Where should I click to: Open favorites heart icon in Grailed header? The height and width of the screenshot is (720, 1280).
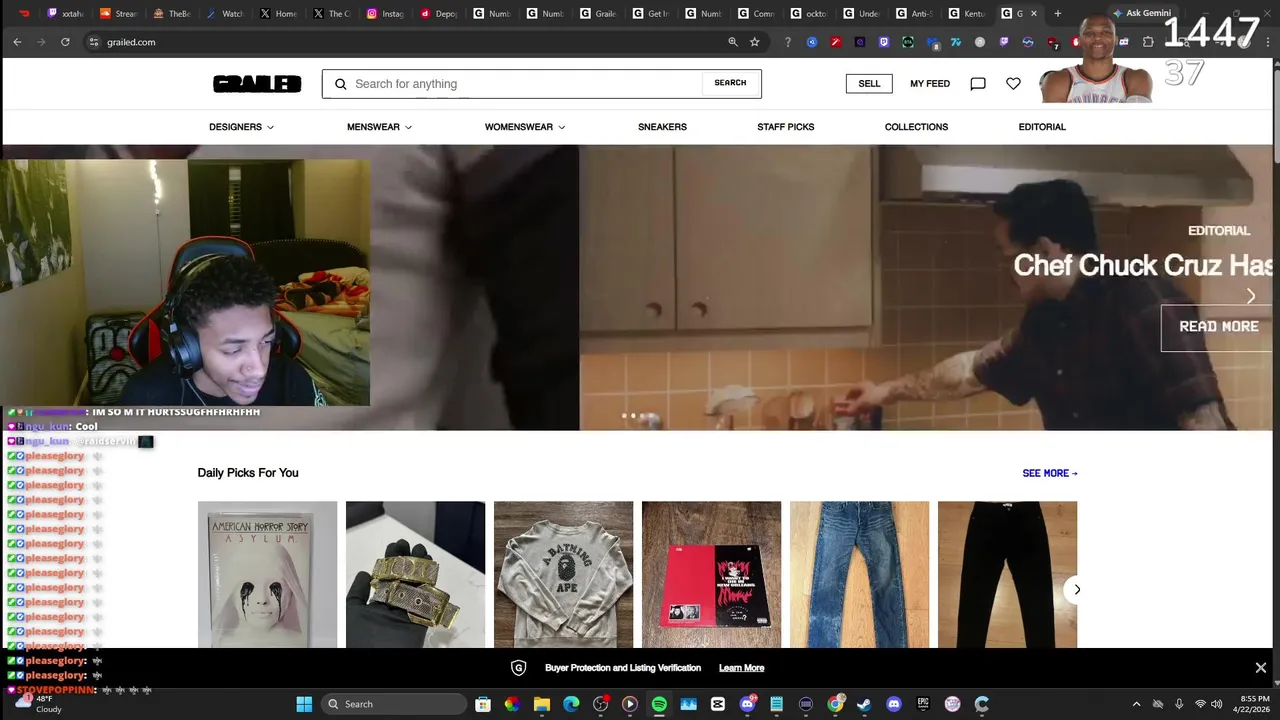click(1013, 84)
